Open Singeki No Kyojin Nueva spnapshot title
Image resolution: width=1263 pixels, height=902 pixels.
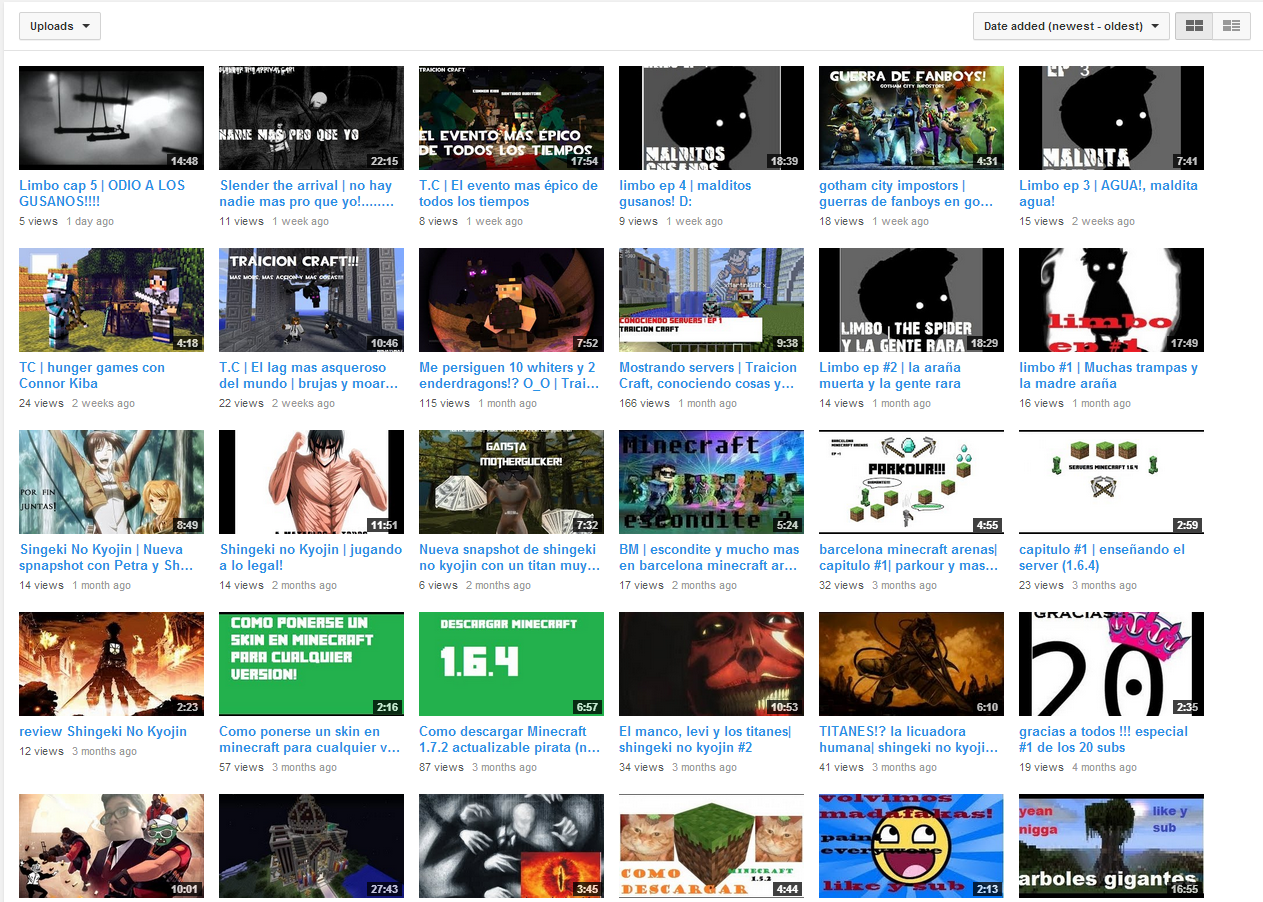[x=106, y=557]
